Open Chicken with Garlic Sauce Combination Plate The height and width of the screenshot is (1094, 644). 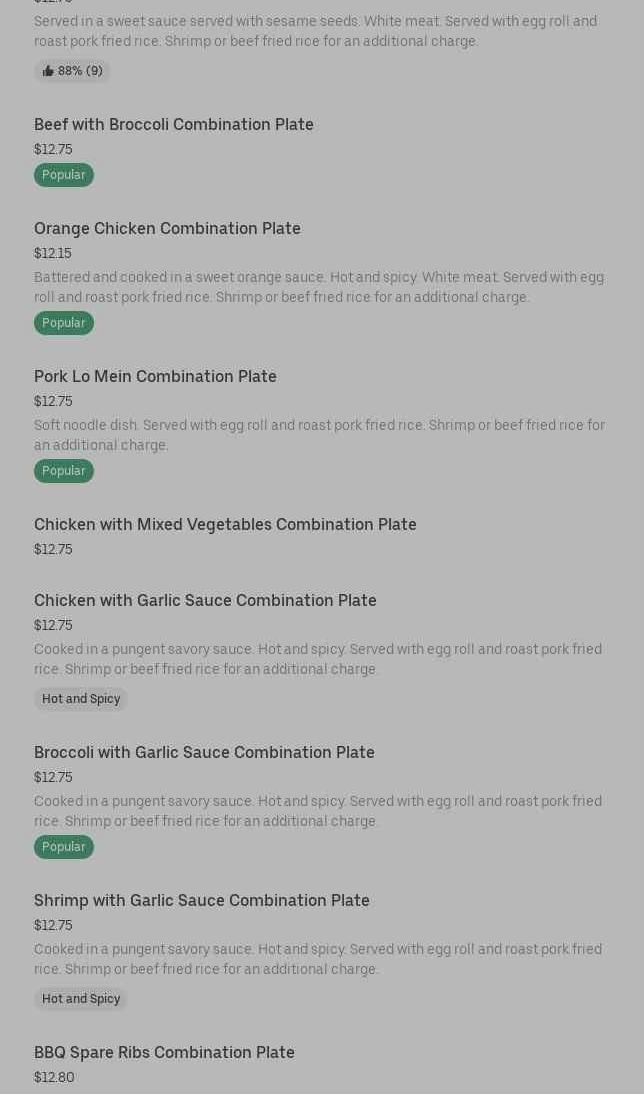point(205,600)
